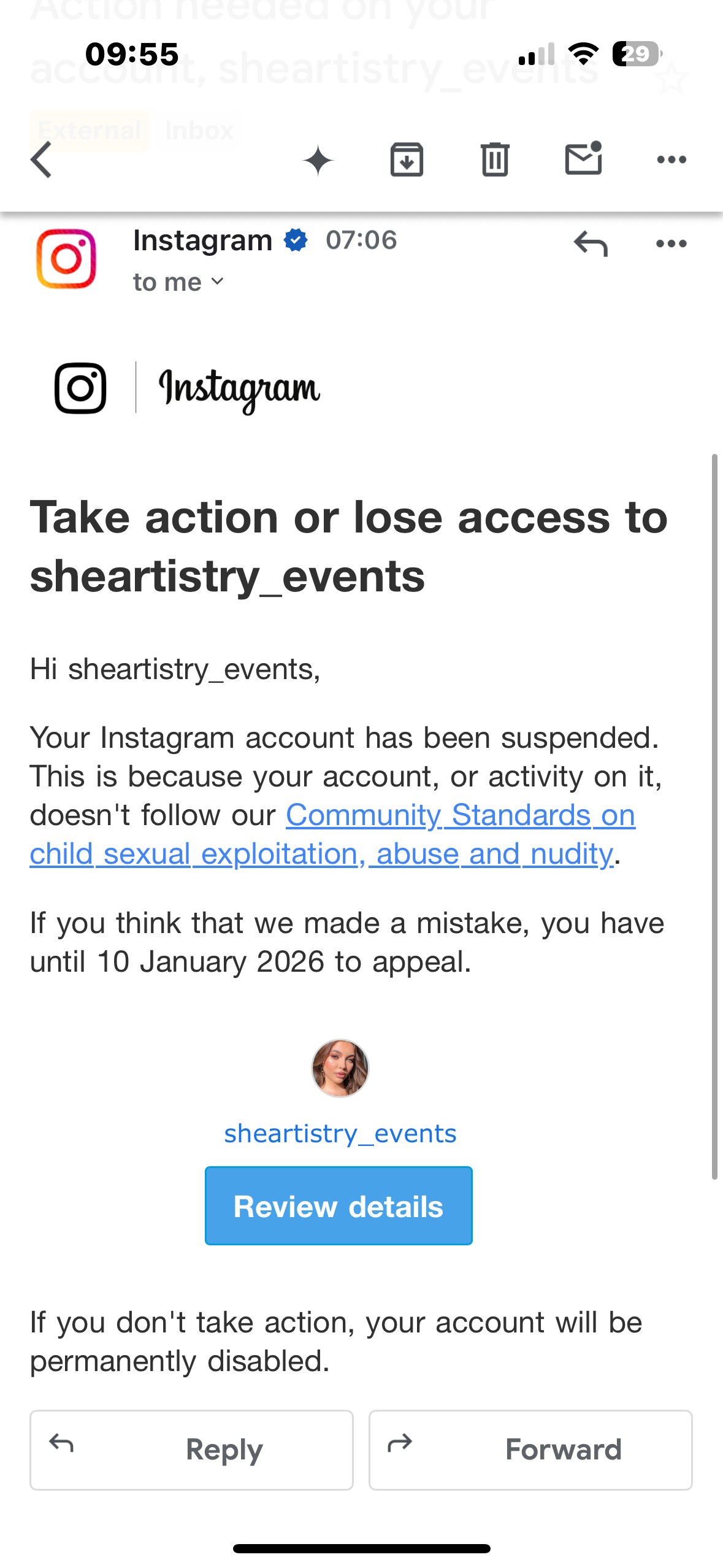Tap the sheartistry_events username link
Viewport: 723px width, 1568px height.
coord(340,1133)
